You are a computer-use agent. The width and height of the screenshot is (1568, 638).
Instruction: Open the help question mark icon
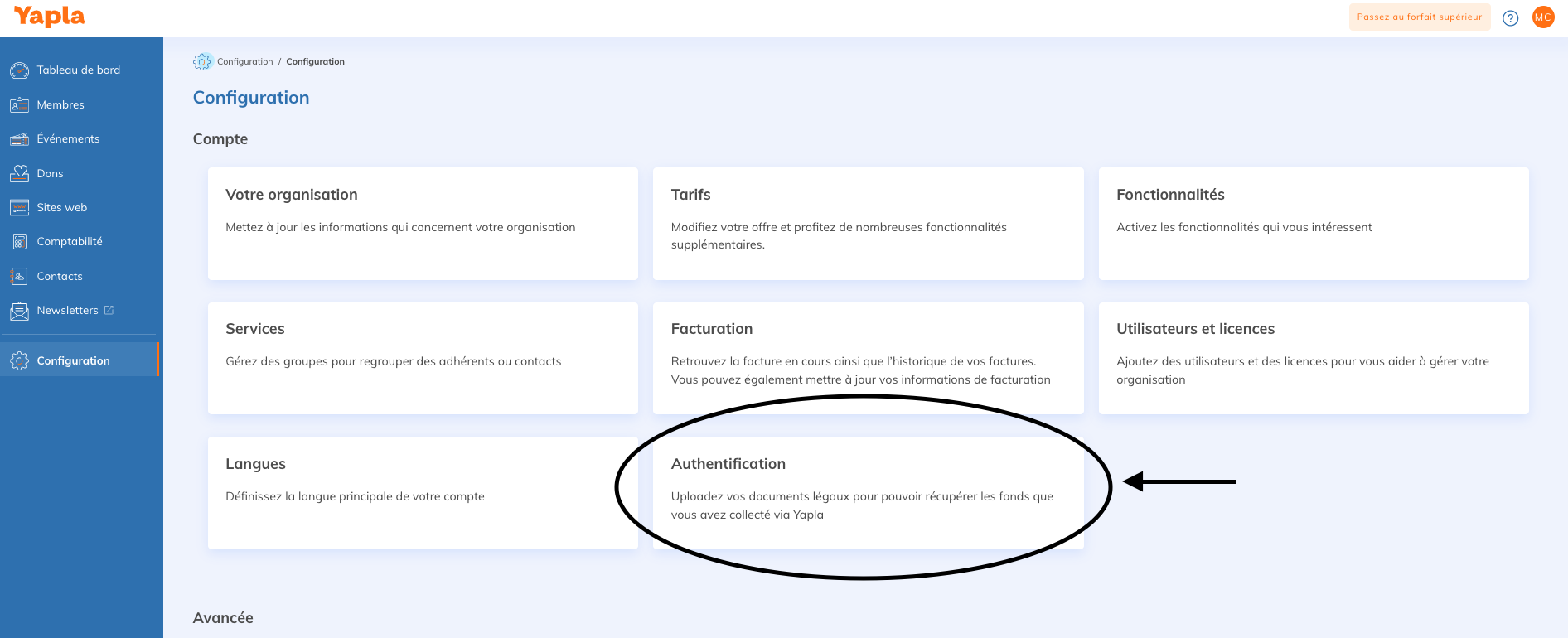[x=1510, y=17]
